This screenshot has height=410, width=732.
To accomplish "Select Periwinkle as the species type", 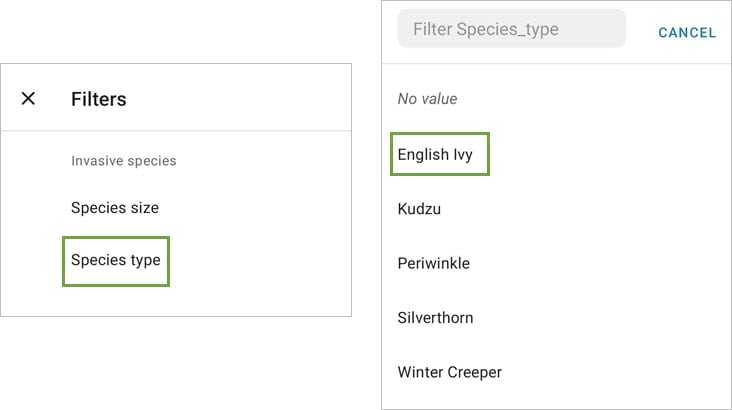I will (x=433, y=263).
